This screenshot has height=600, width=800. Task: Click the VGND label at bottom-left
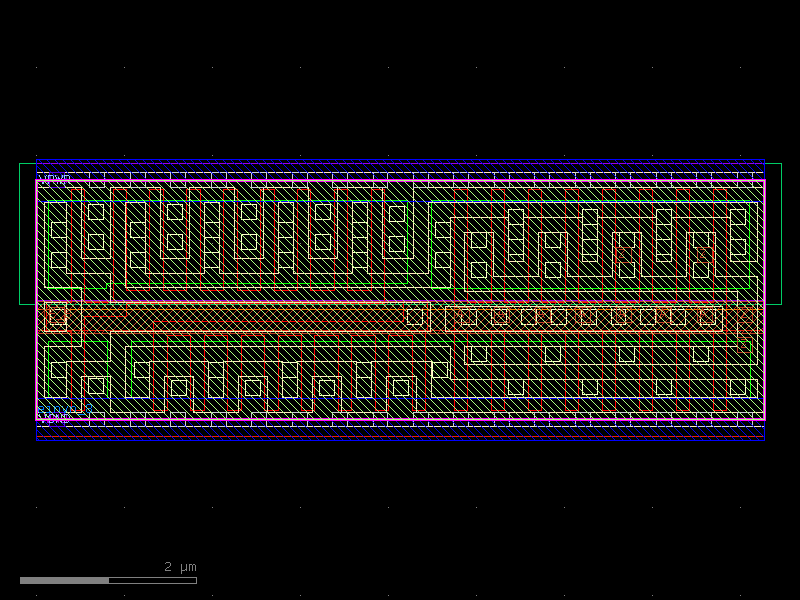tap(54, 419)
